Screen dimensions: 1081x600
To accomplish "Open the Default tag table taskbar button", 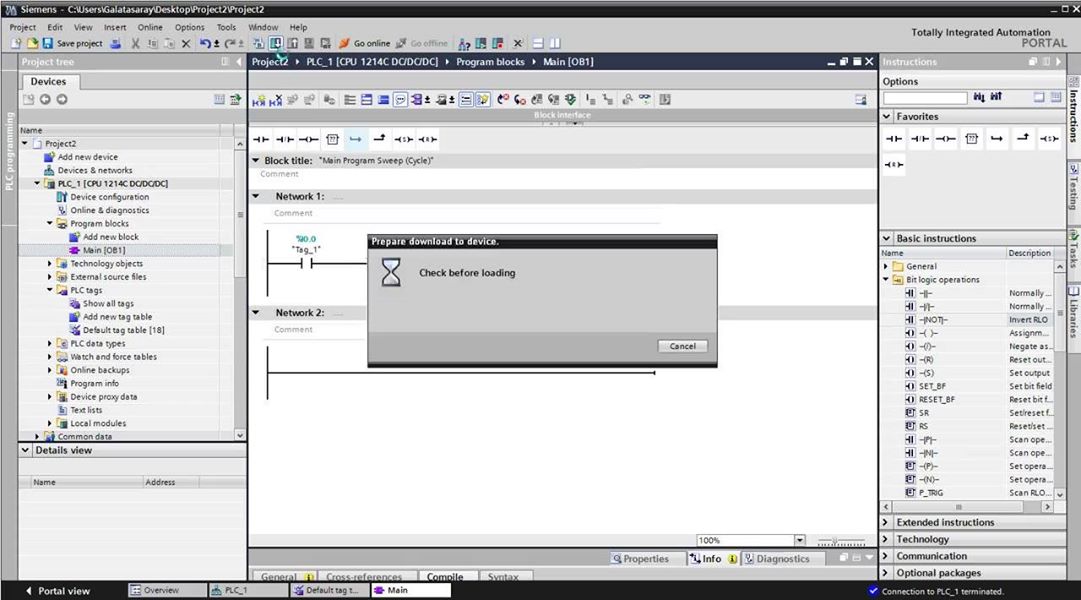I will [330, 590].
